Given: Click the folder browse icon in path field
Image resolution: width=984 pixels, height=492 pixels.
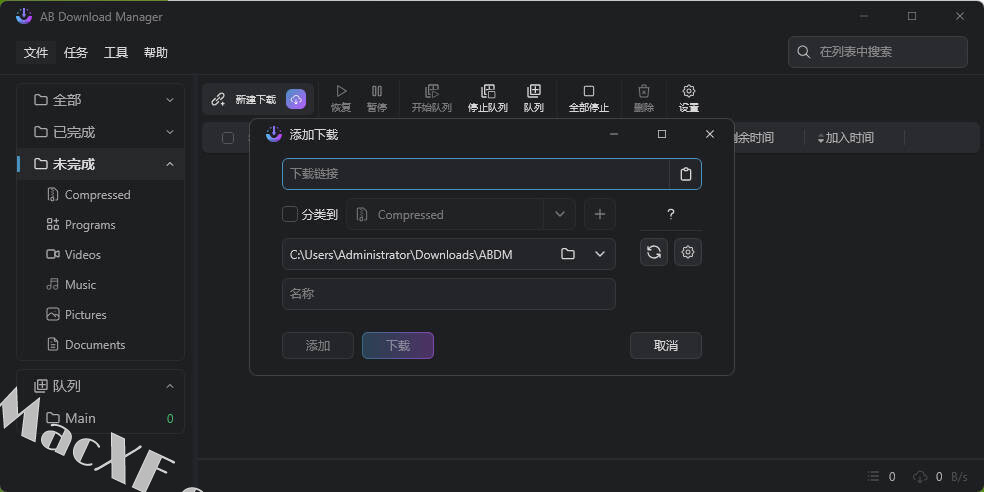Looking at the screenshot, I should click(568, 254).
